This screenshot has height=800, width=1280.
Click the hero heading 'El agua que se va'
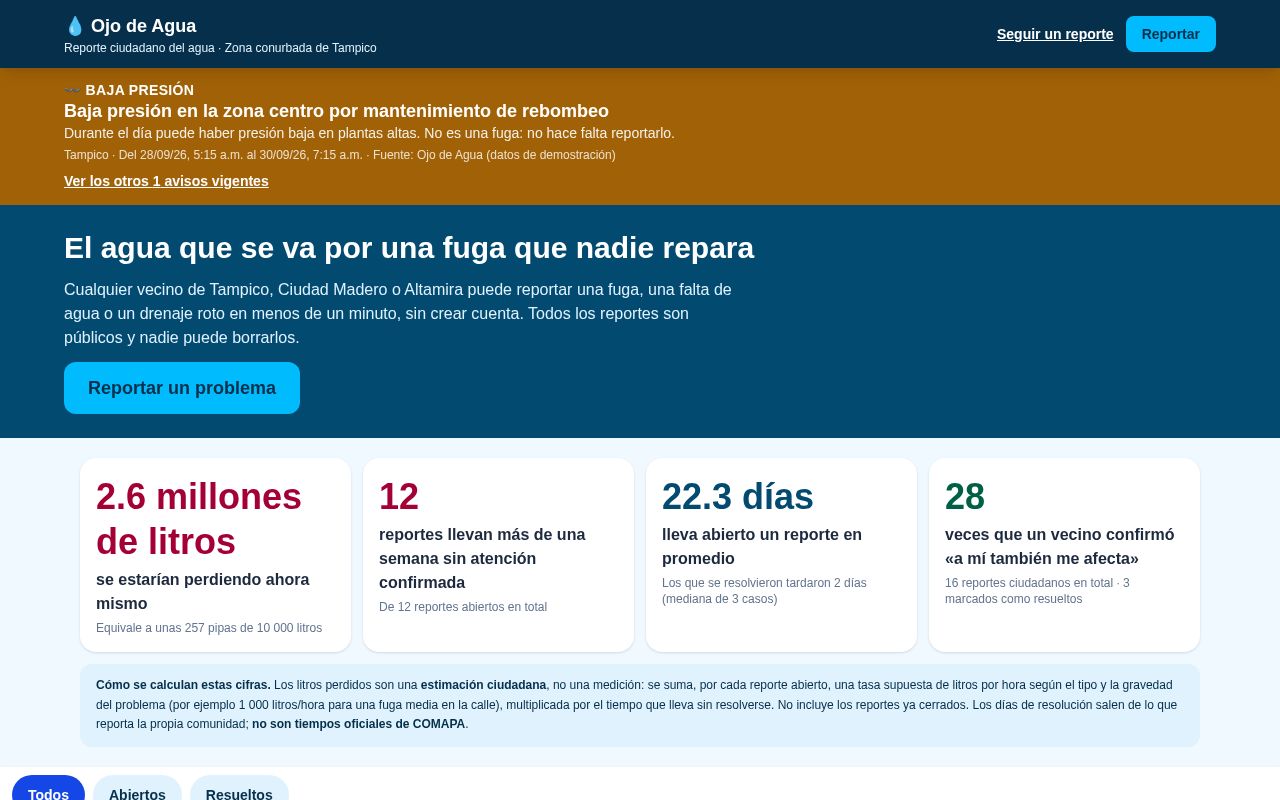click(409, 248)
